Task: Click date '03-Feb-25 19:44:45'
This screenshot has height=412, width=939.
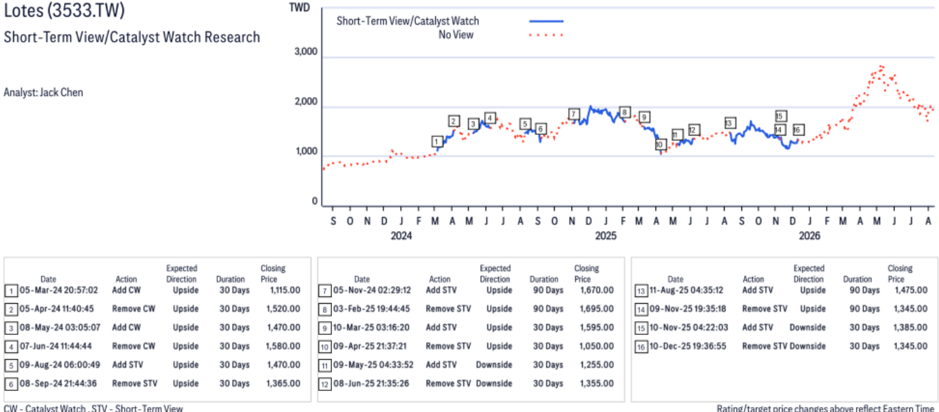Action: tap(371, 310)
